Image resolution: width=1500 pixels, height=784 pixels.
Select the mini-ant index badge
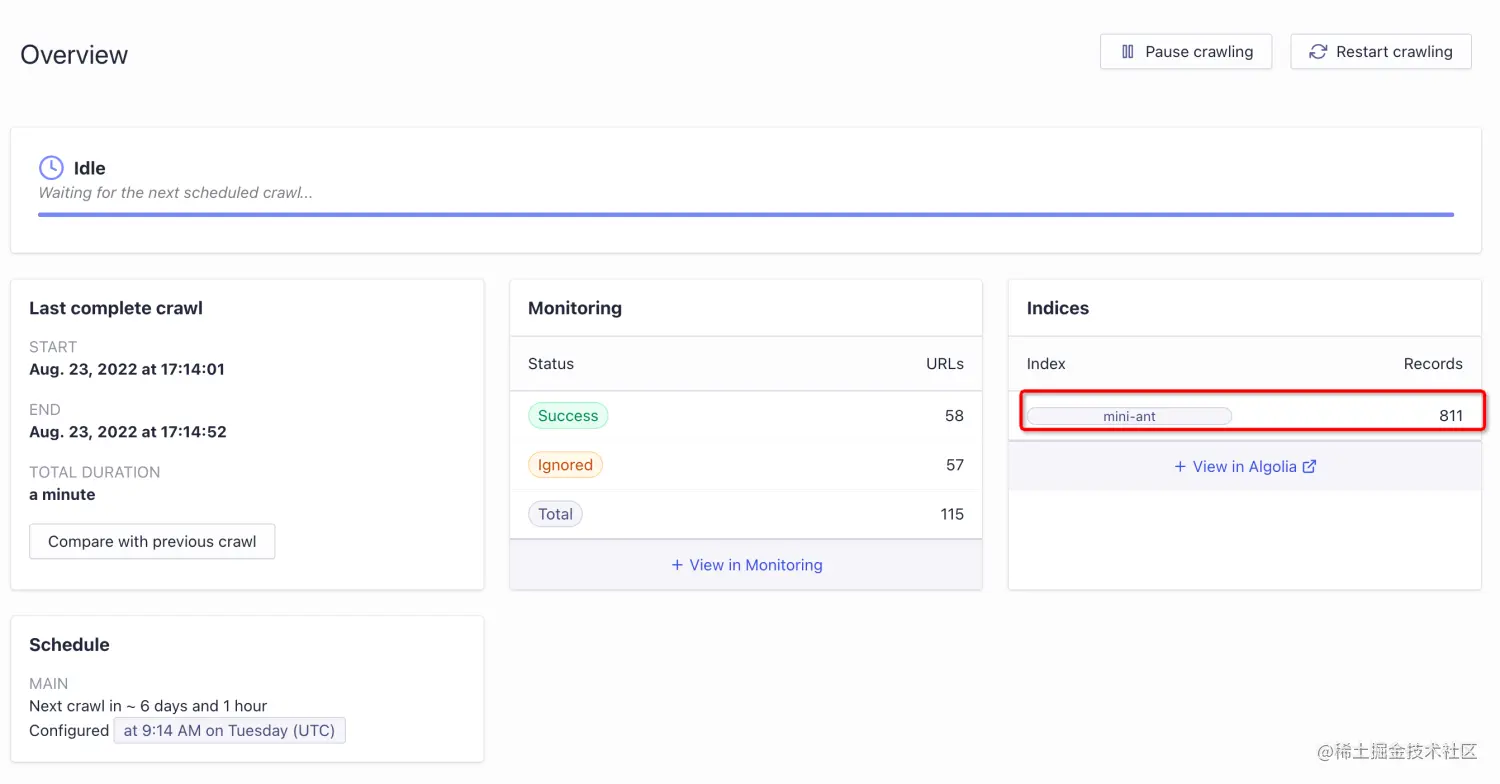(1129, 416)
